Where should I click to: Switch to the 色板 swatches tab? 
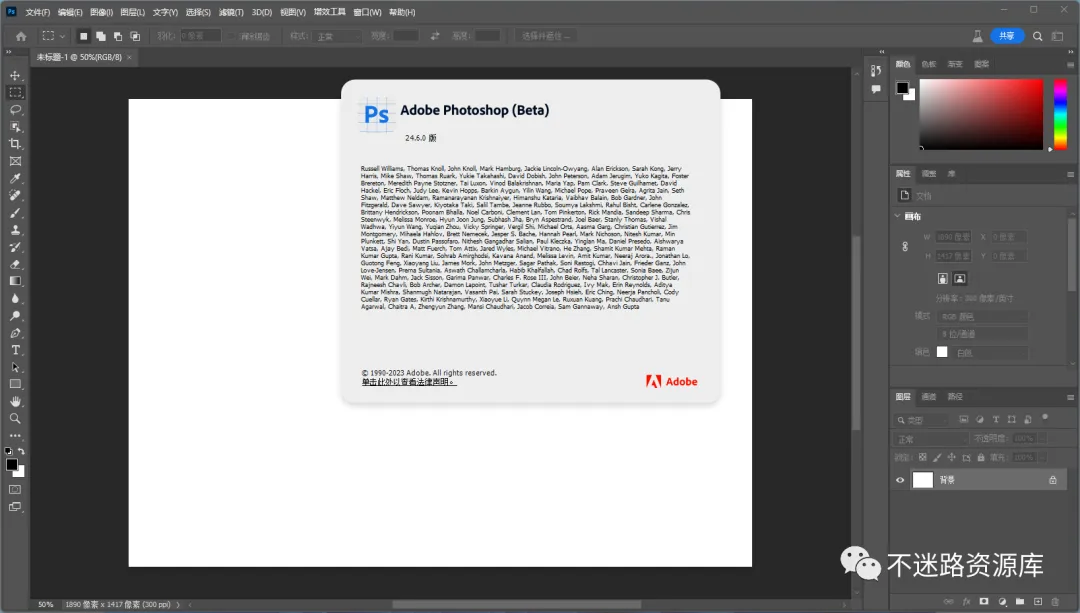coord(929,64)
